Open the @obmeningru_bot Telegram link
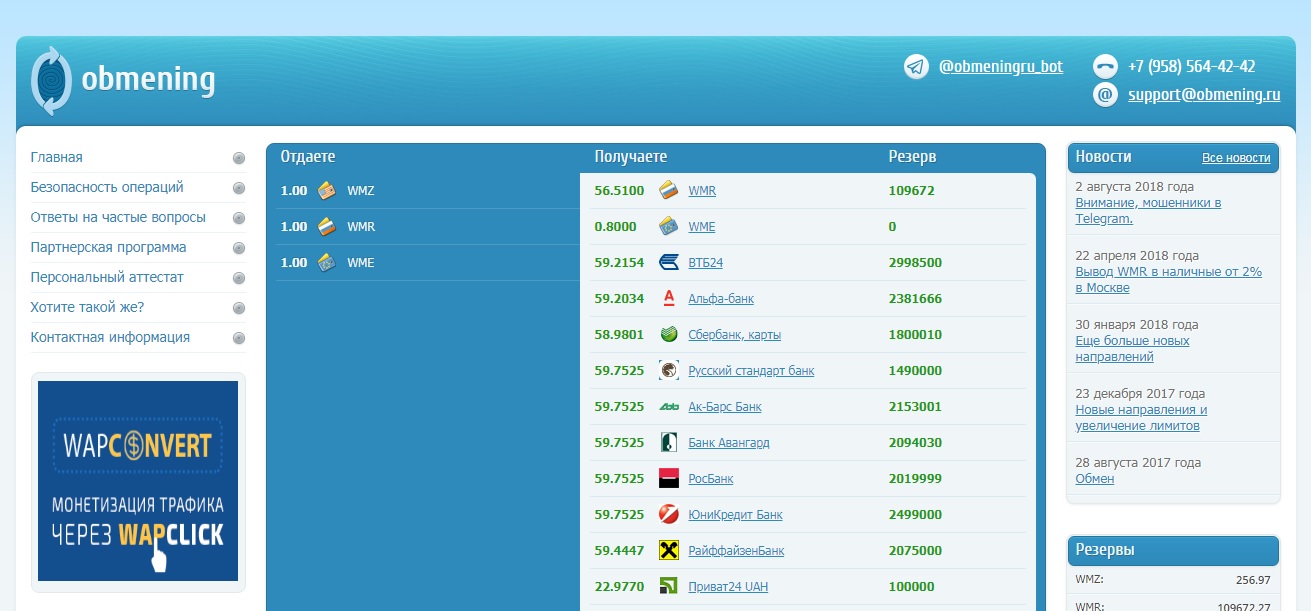Screen dimensions: 1311x611 coord(1000,67)
